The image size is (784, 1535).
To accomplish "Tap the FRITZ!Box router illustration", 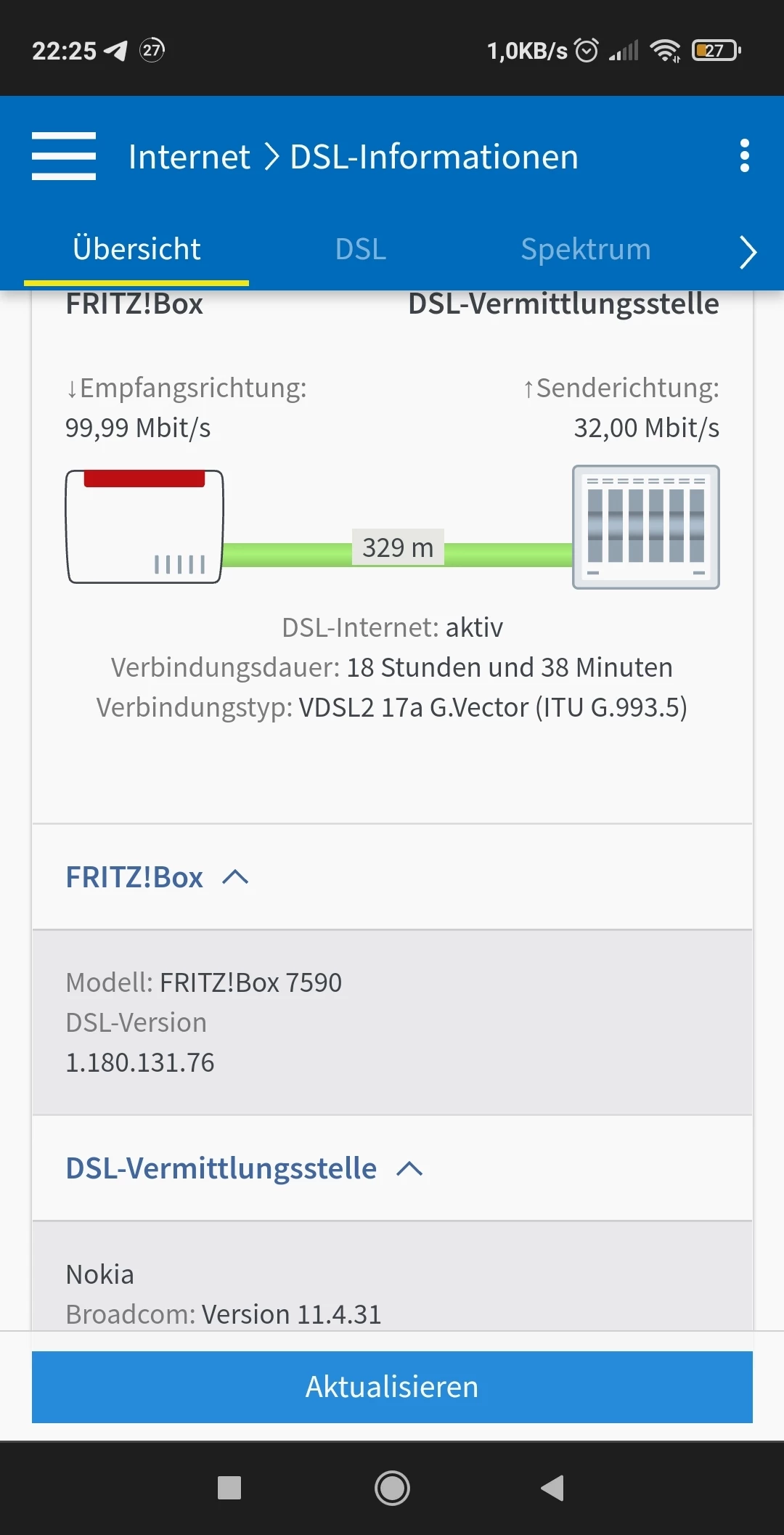I will pos(144,526).
